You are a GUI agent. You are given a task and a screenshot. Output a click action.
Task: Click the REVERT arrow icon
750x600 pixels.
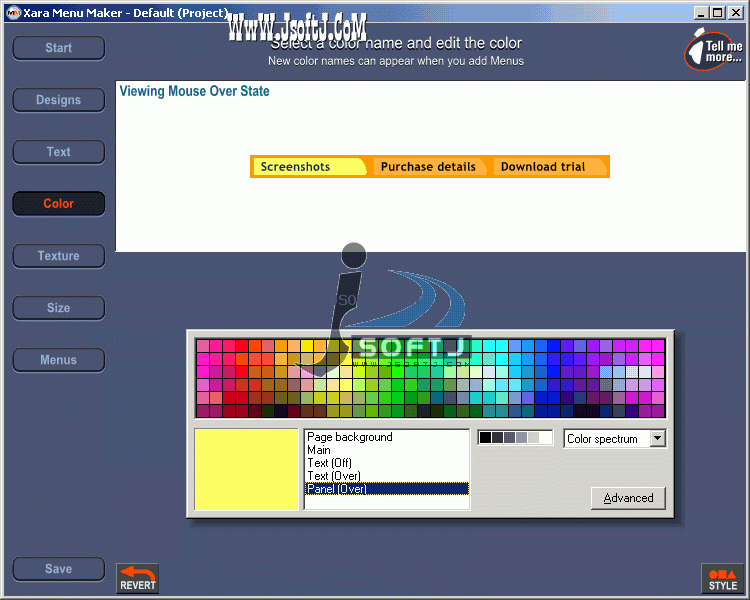pos(137,578)
